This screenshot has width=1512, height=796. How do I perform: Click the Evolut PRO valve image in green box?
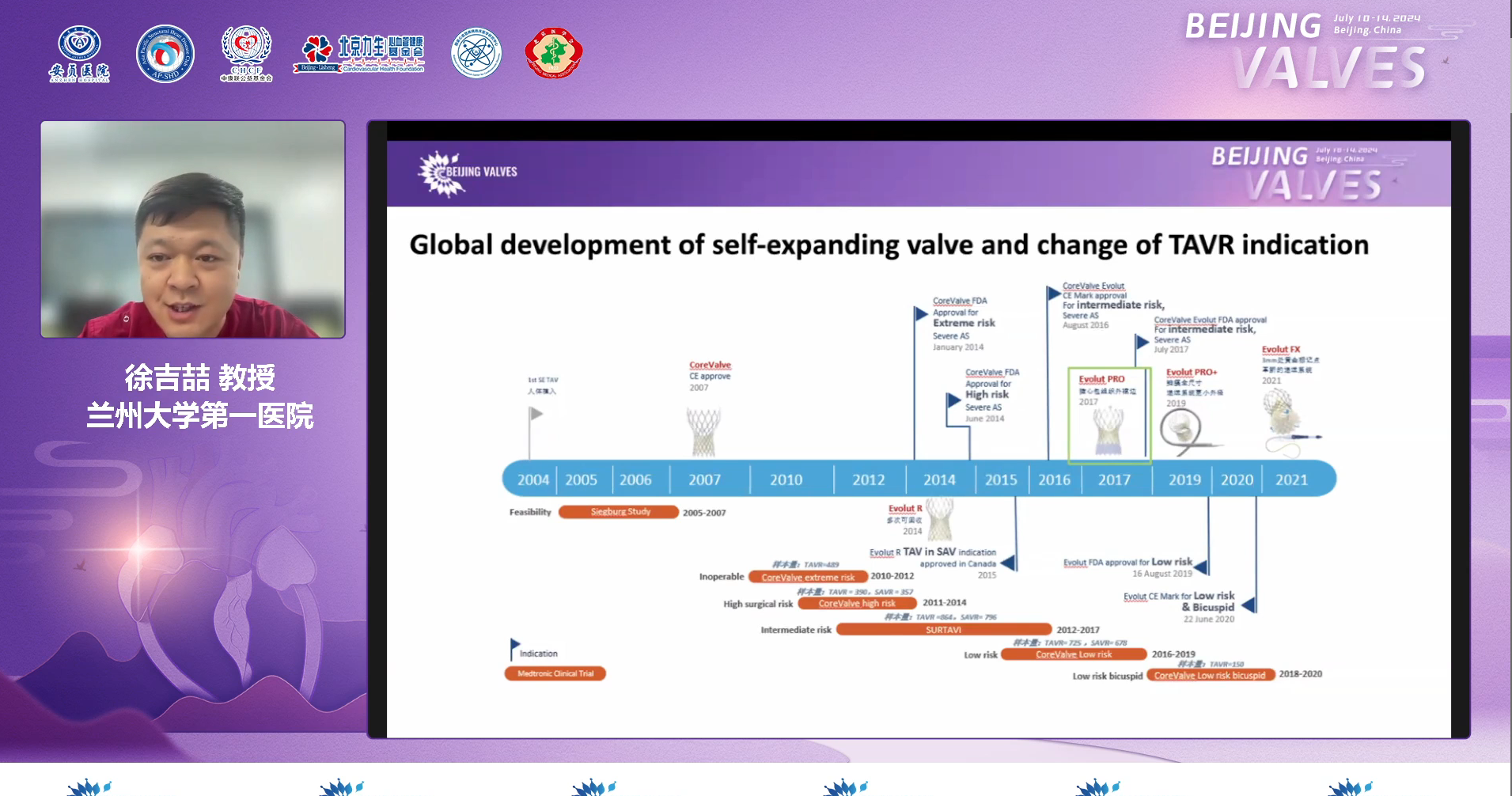coord(1108,431)
